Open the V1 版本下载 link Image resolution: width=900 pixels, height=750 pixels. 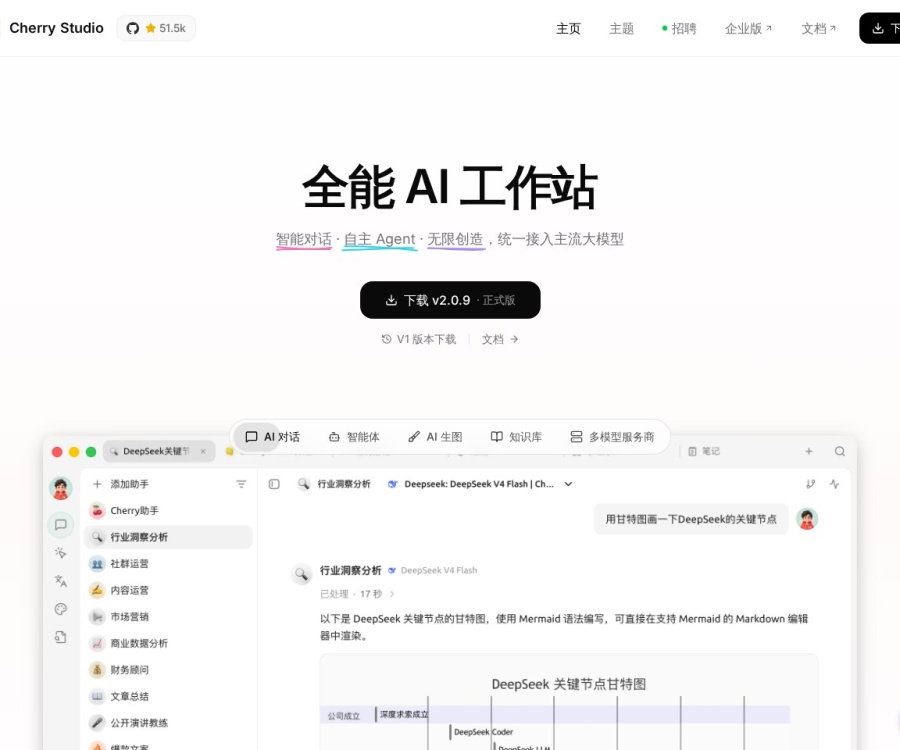(x=418, y=339)
